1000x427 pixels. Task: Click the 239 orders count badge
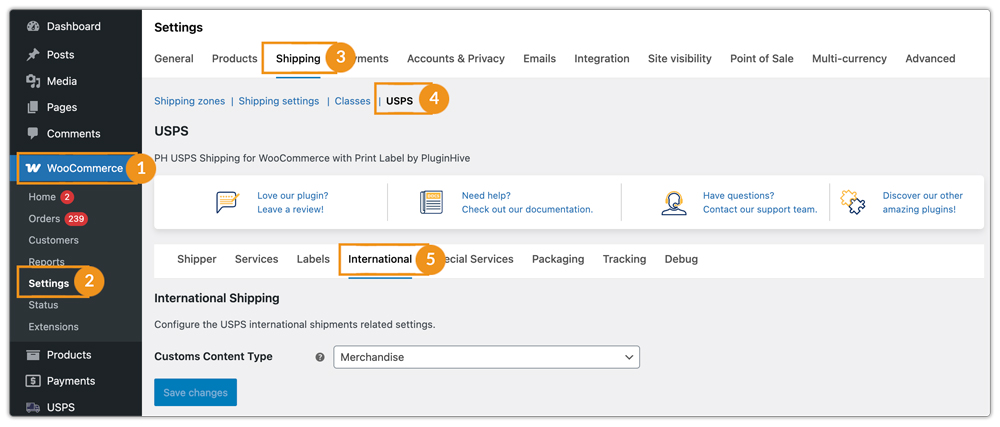pos(76,219)
